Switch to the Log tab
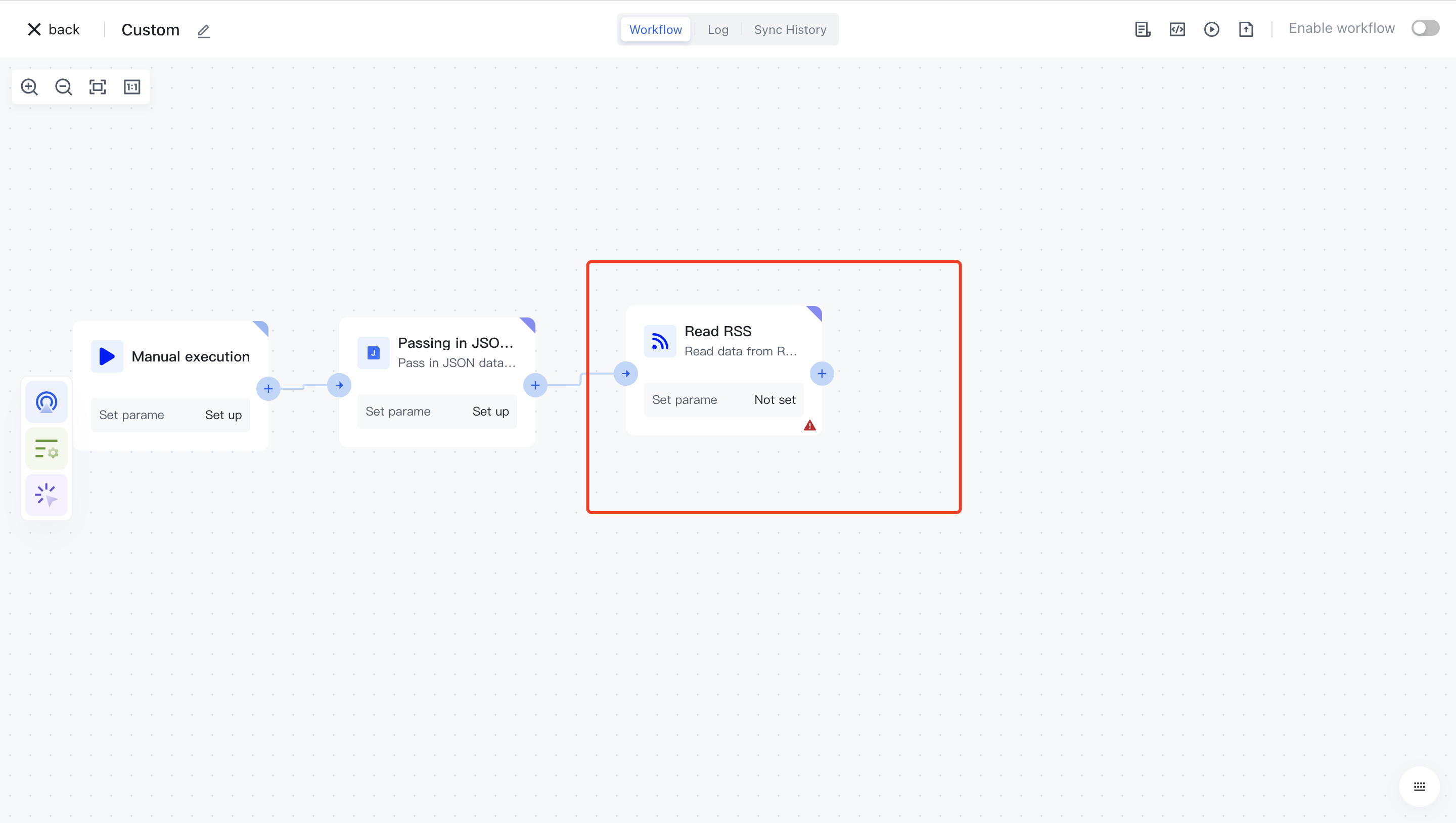Viewport: 1456px width, 823px height. pos(718,29)
